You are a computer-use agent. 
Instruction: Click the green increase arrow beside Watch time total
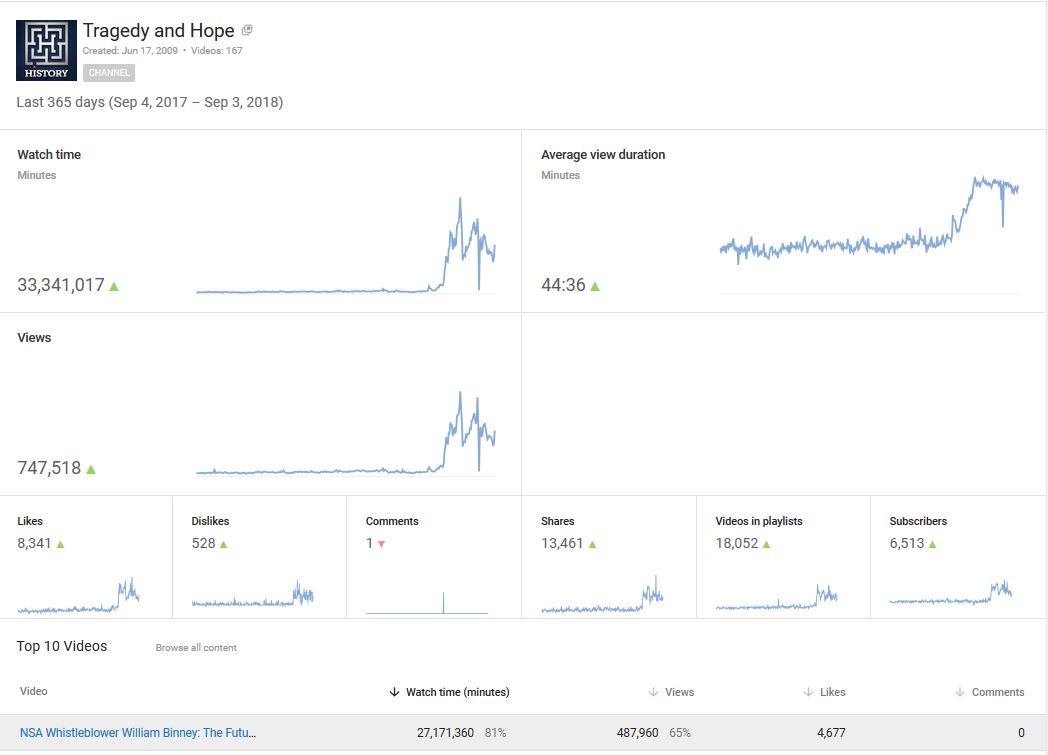(x=113, y=285)
